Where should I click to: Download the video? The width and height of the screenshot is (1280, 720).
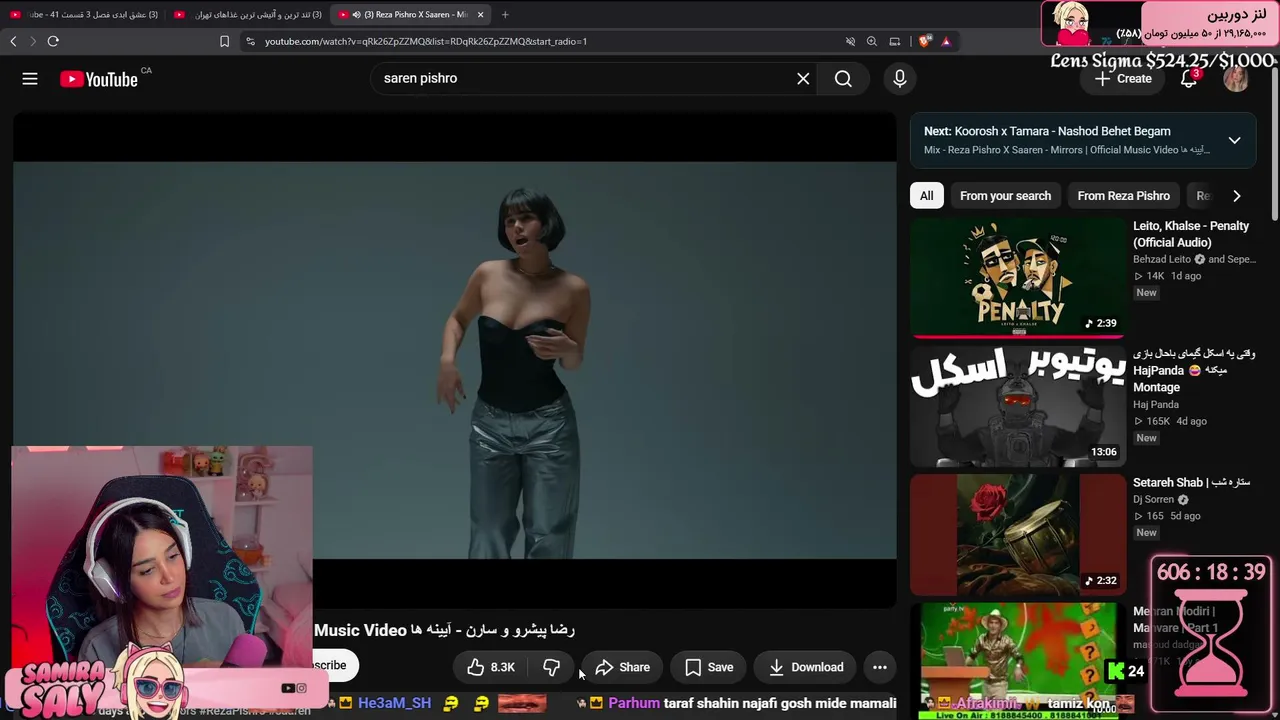(x=806, y=667)
